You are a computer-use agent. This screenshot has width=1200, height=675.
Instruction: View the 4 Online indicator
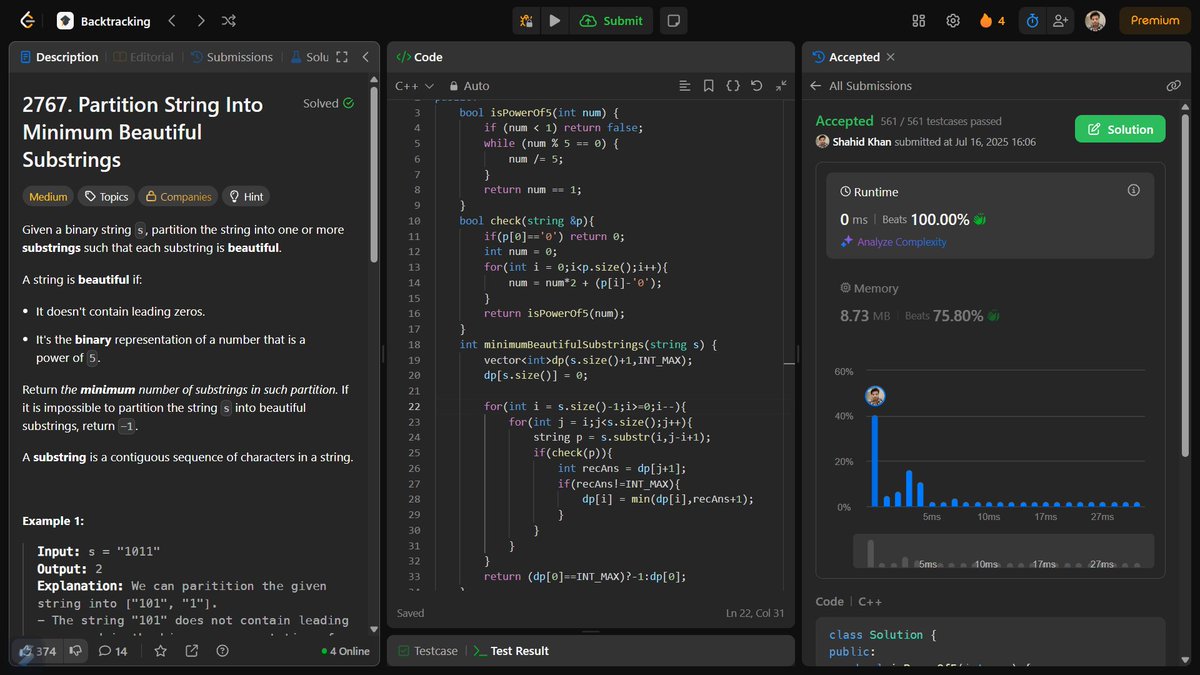pyautogui.click(x=346, y=651)
